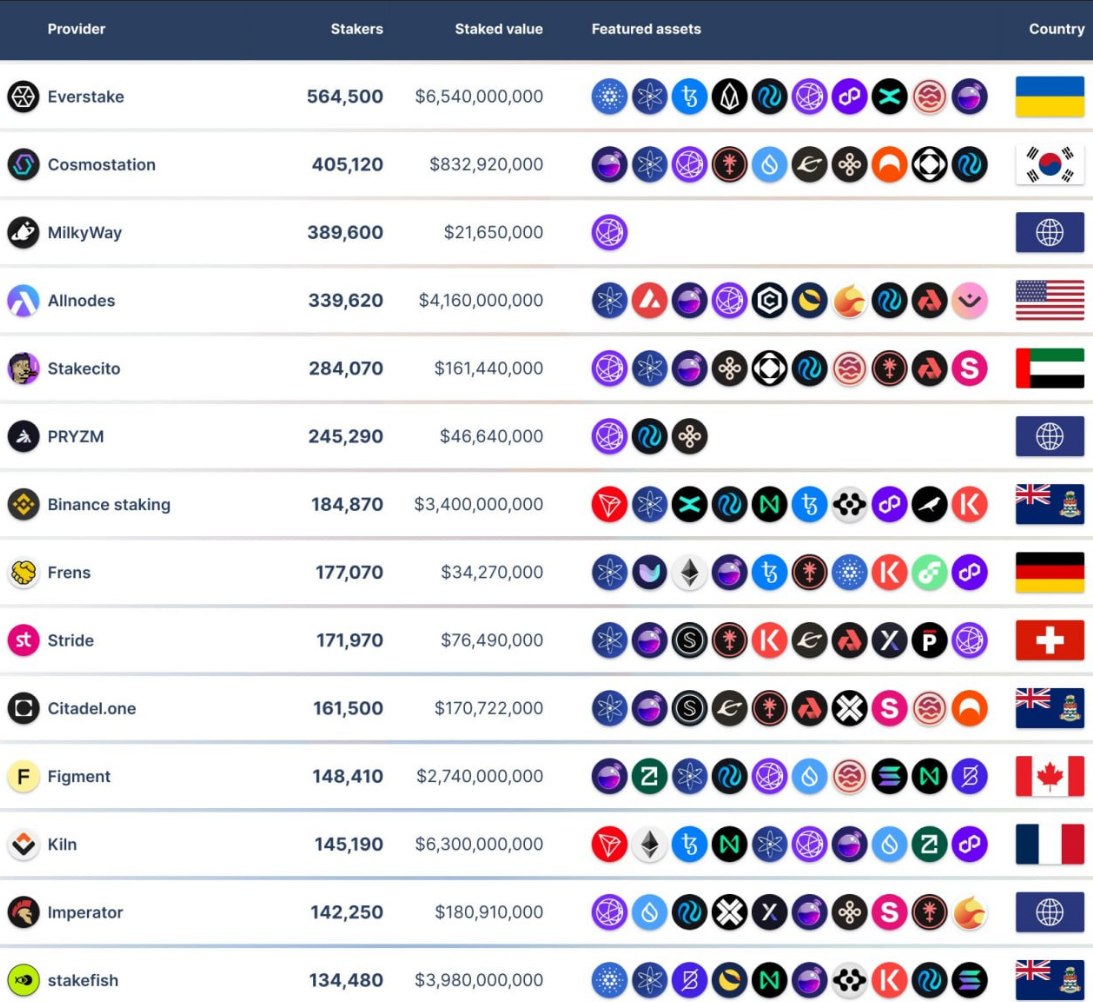Open the Allnodes provider link
Viewport: 1093px width, 1002px height.
pos(82,301)
